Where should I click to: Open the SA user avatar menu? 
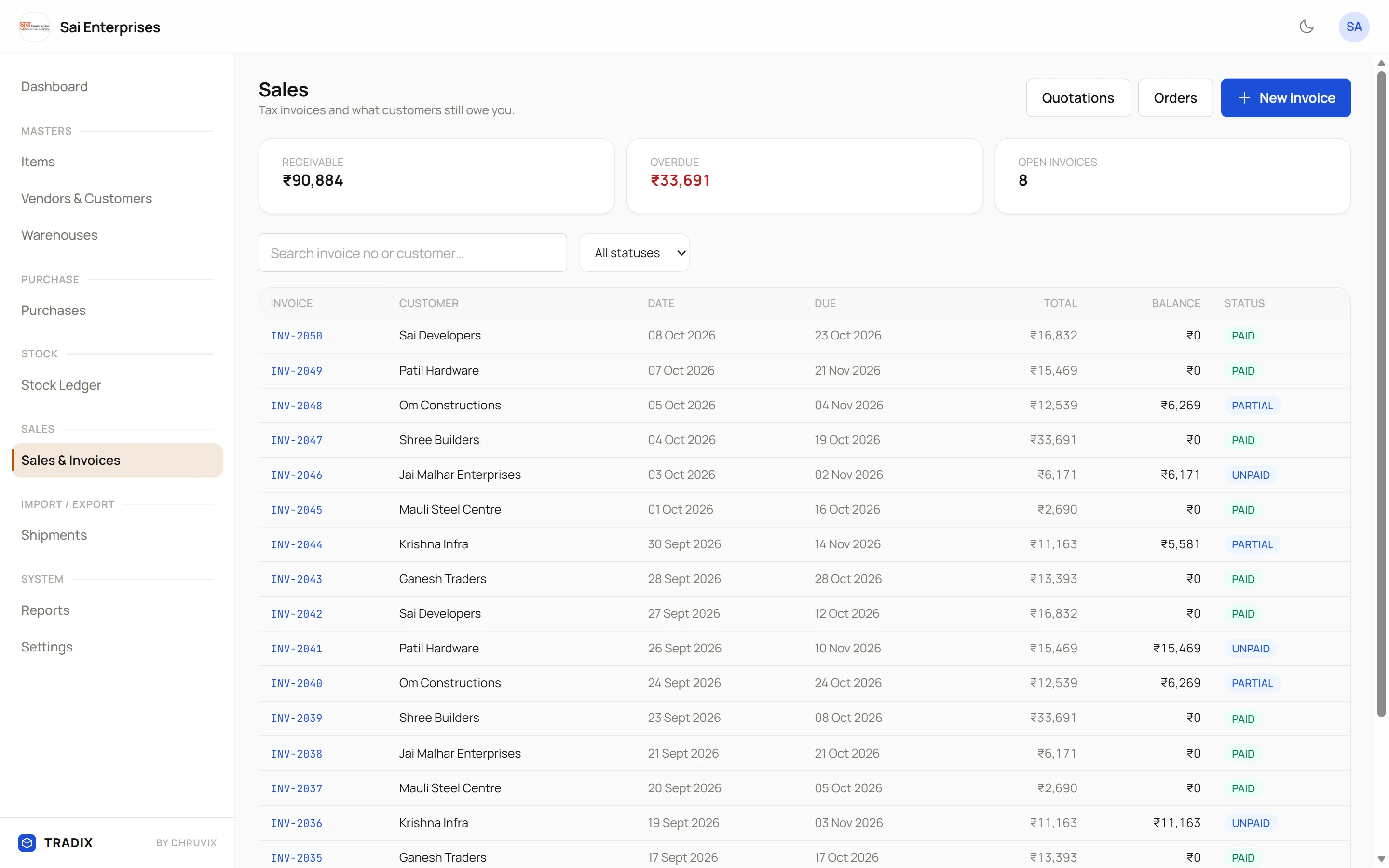point(1353,27)
